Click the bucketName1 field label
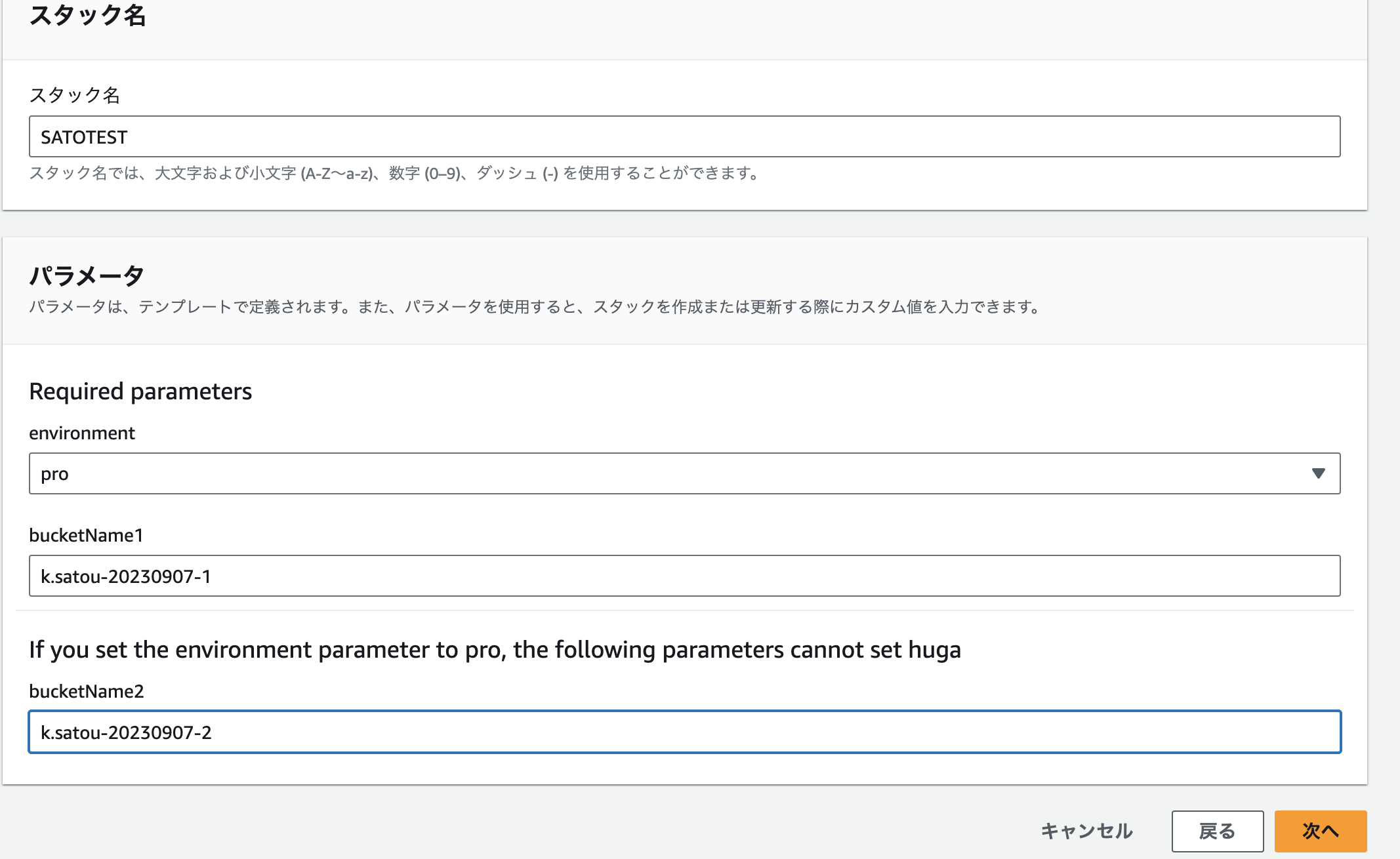1400x859 pixels. point(87,534)
